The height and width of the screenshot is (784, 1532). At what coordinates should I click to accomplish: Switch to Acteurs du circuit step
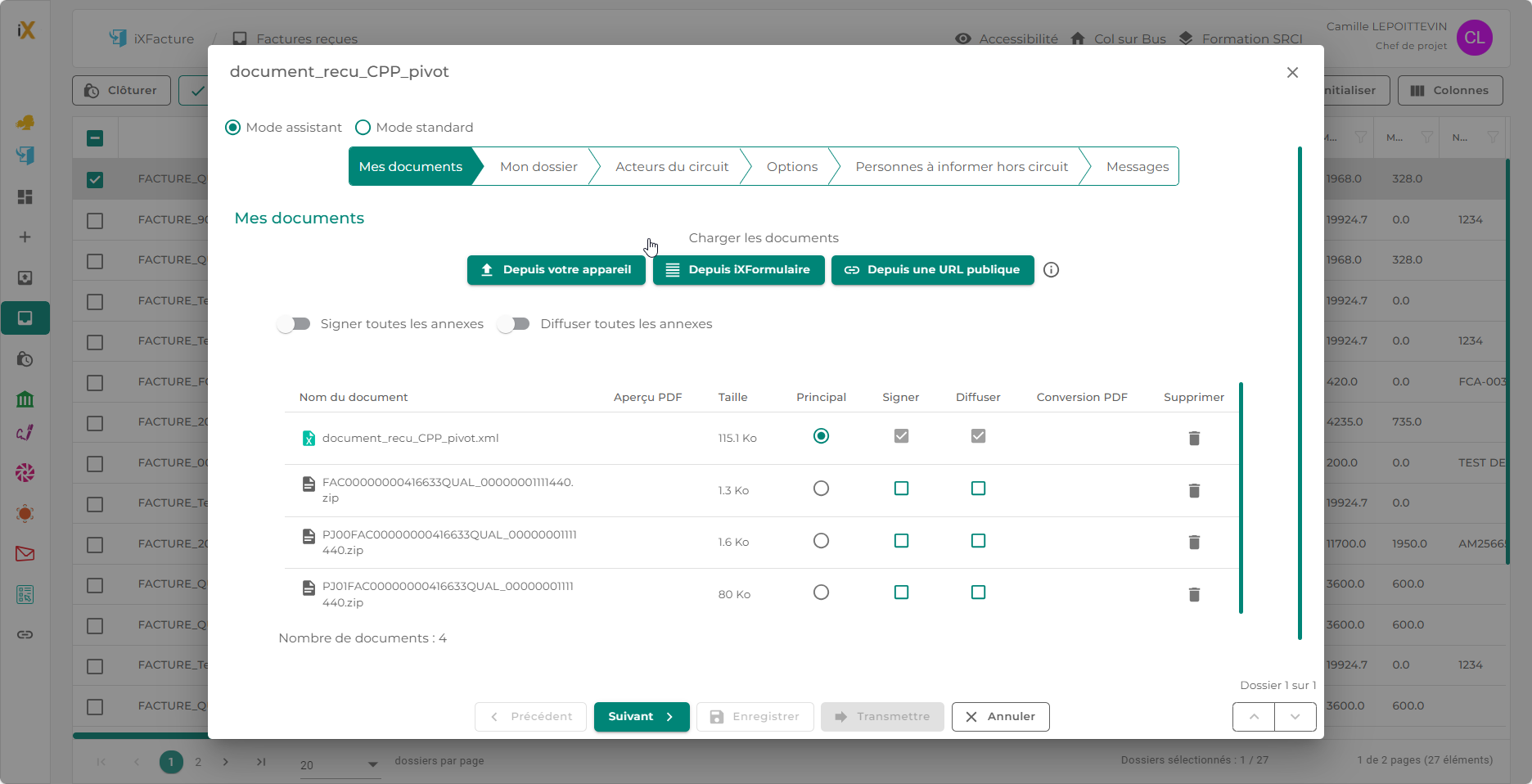tap(671, 167)
